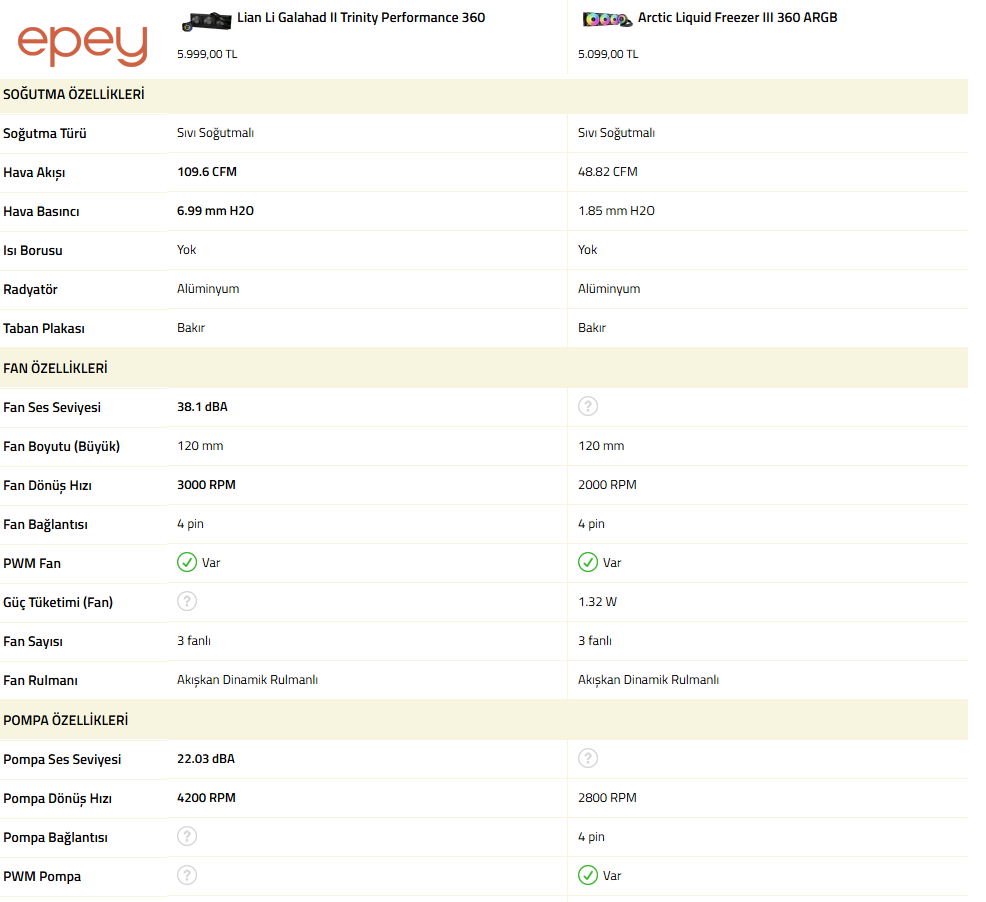The height and width of the screenshot is (902, 986).
Task: Open the Lian Li Galahad II thumbnail image
Action: click(206, 21)
